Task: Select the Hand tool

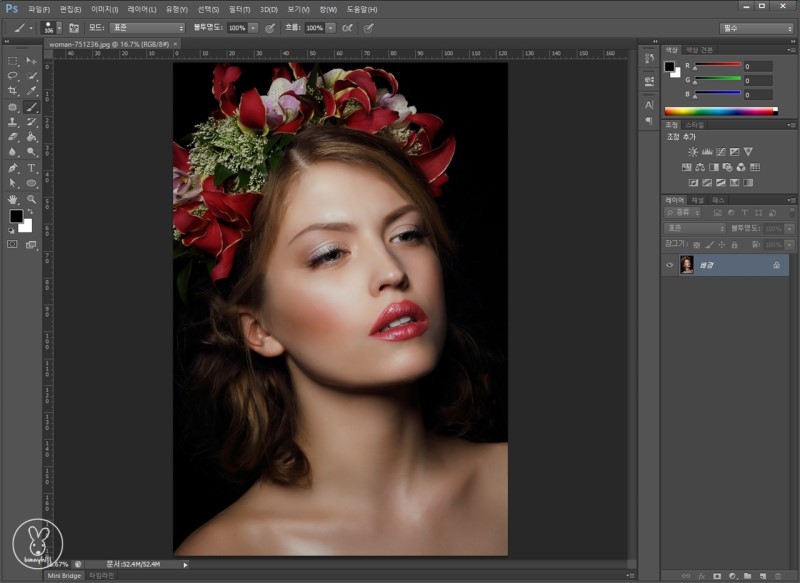Action: [x=13, y=199]
